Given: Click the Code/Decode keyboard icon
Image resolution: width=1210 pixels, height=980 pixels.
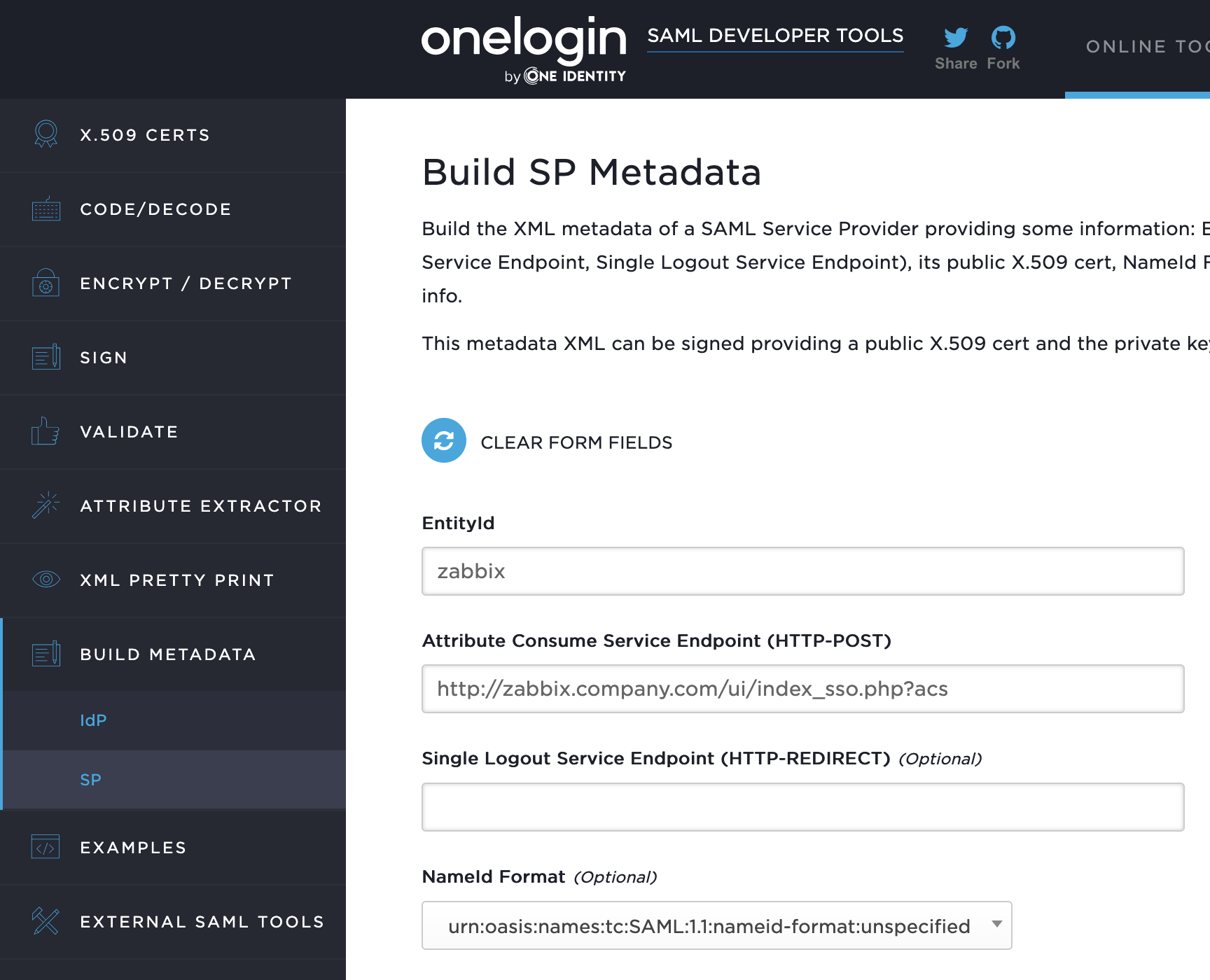Looking at the screenshot, I should 46,209.
